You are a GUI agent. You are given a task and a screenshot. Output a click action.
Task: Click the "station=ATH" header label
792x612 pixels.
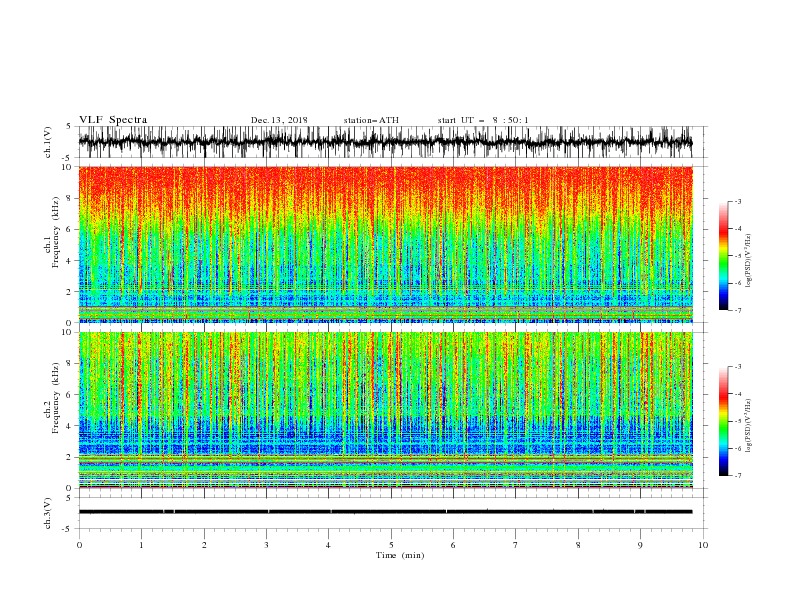(371, 120)
